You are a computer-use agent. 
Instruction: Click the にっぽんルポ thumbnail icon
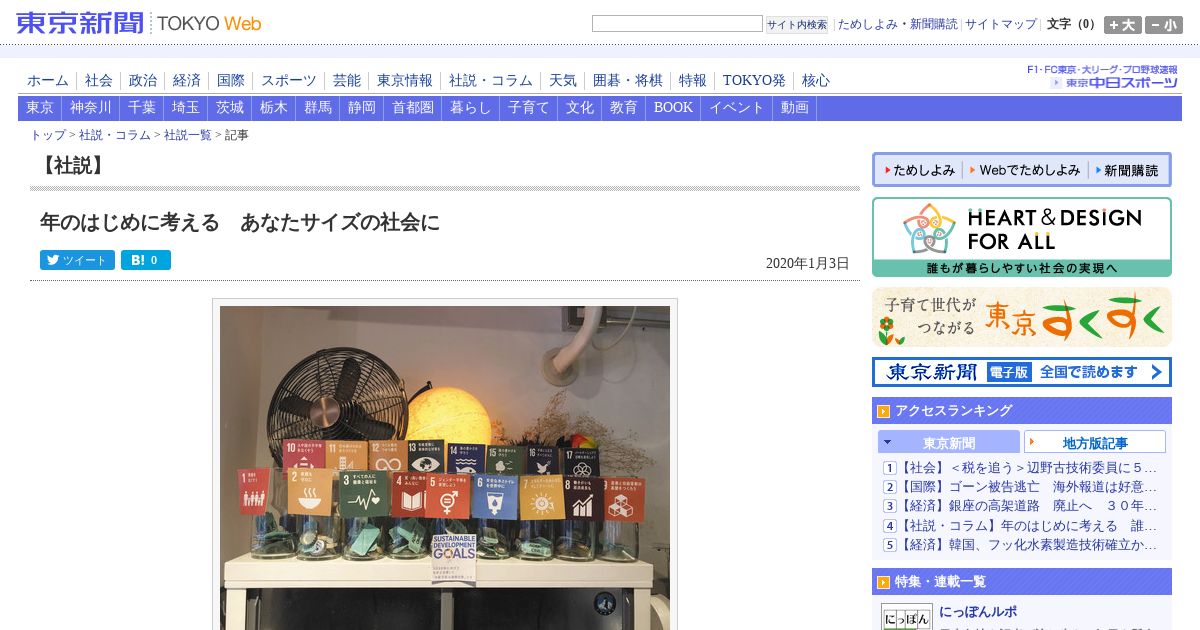(906, 617)
